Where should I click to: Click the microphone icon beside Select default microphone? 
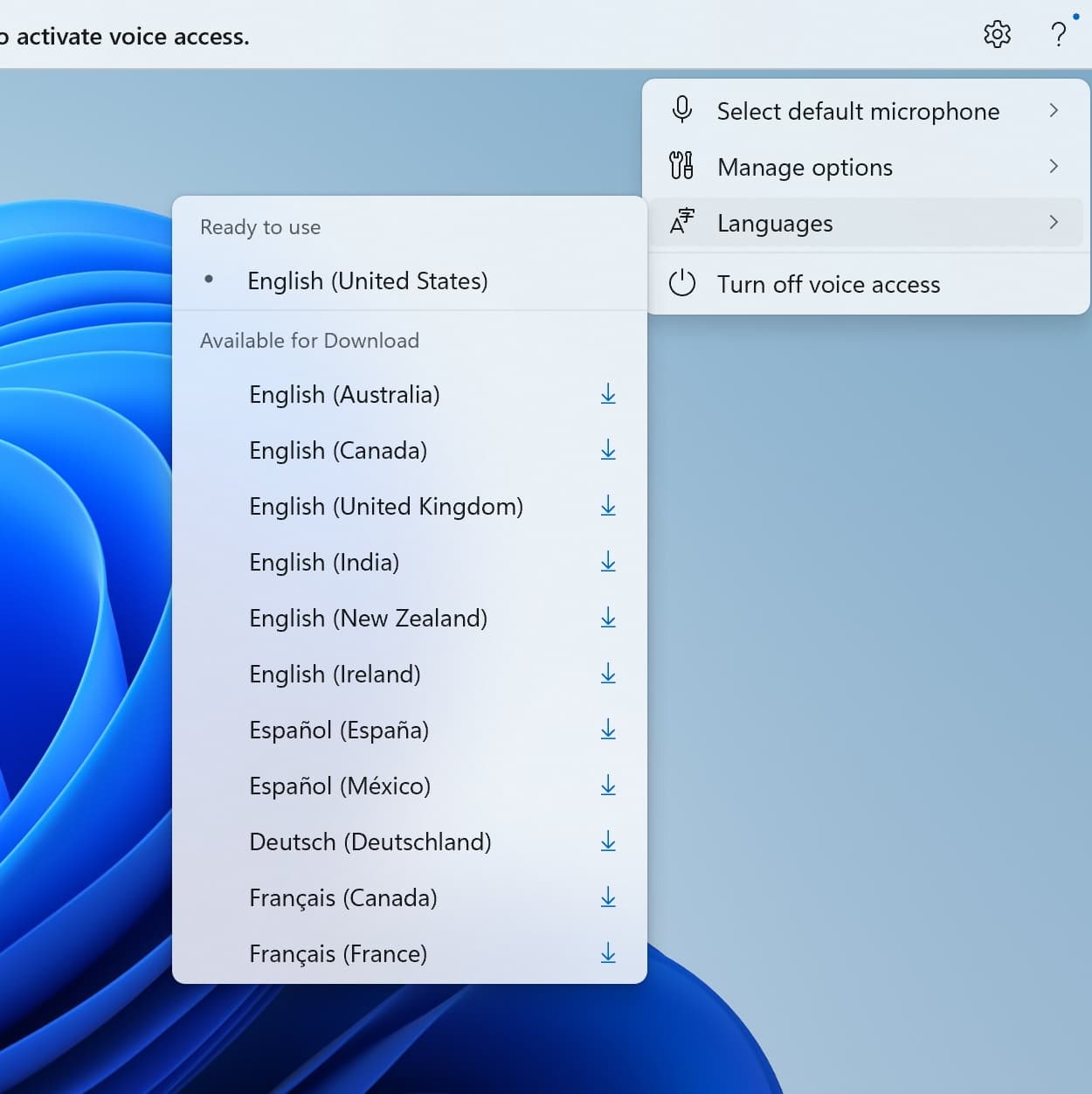pyautogui.click(x=682, y=110)
